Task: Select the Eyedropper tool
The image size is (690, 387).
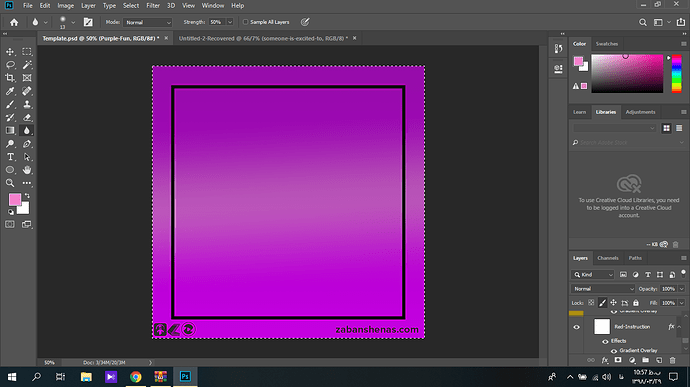Action: coord(10,91)
